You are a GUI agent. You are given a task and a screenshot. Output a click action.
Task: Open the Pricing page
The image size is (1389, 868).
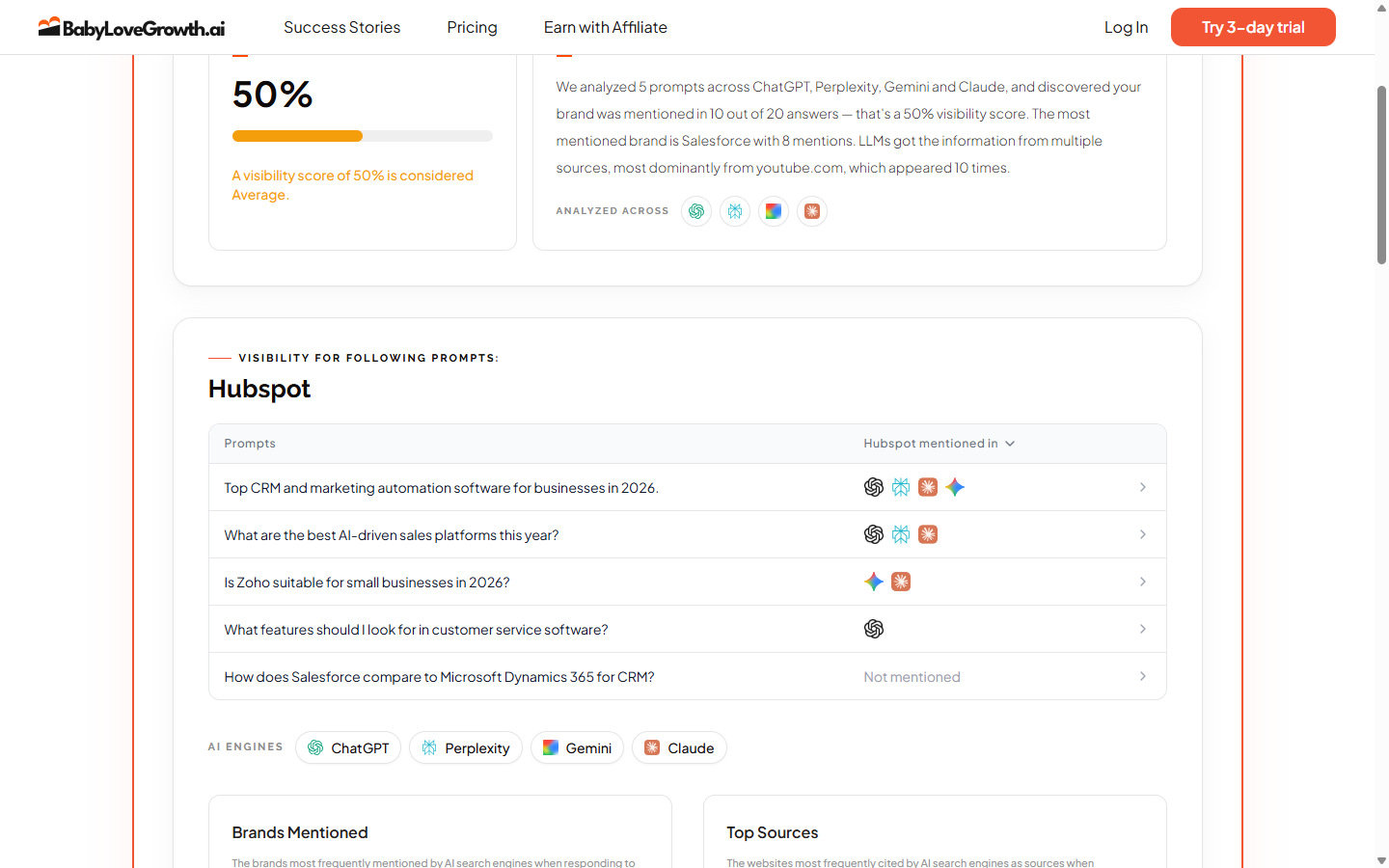472,27
